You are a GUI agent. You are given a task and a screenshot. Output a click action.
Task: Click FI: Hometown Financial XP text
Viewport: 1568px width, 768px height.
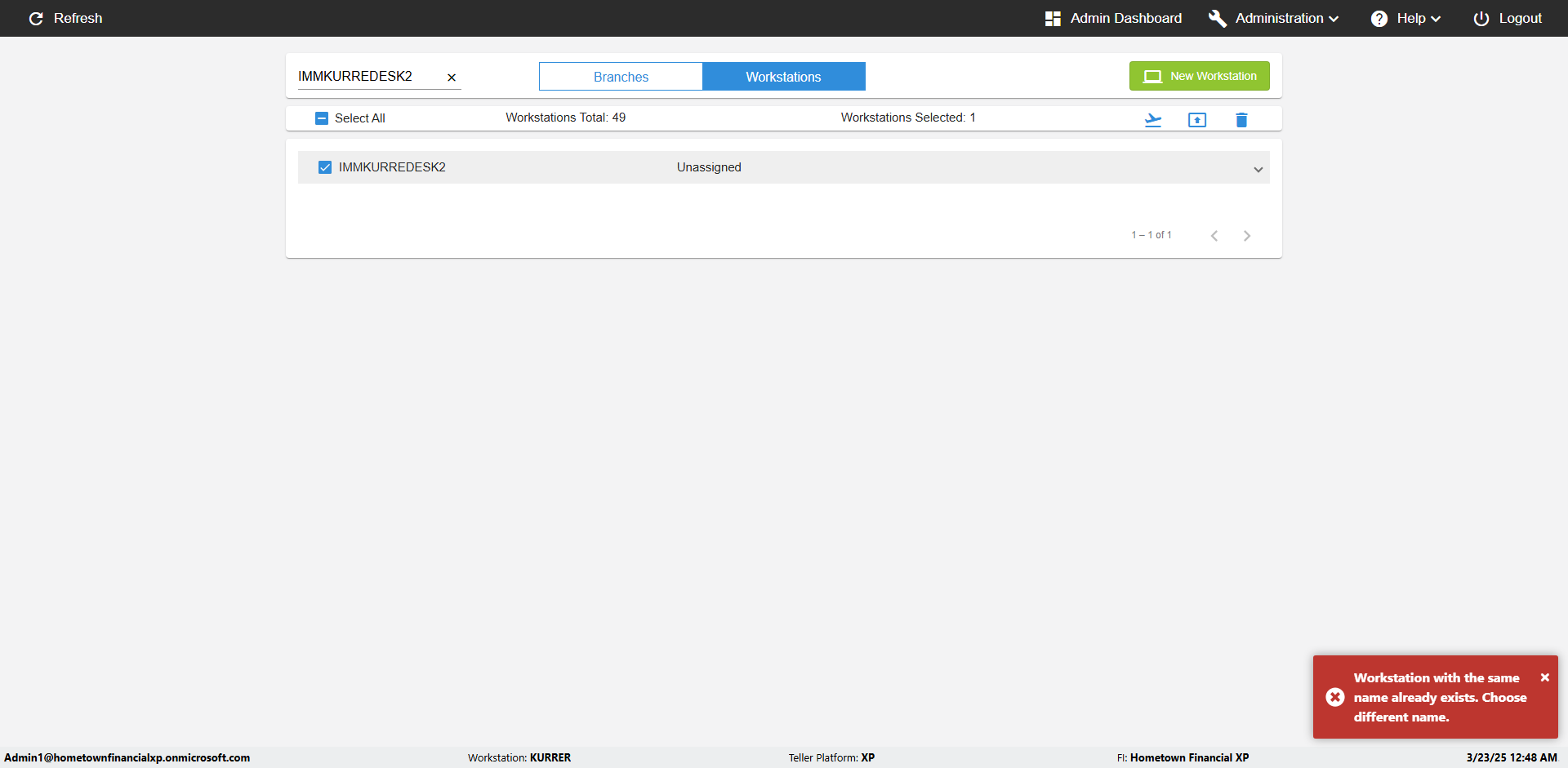coord(1183,757)
